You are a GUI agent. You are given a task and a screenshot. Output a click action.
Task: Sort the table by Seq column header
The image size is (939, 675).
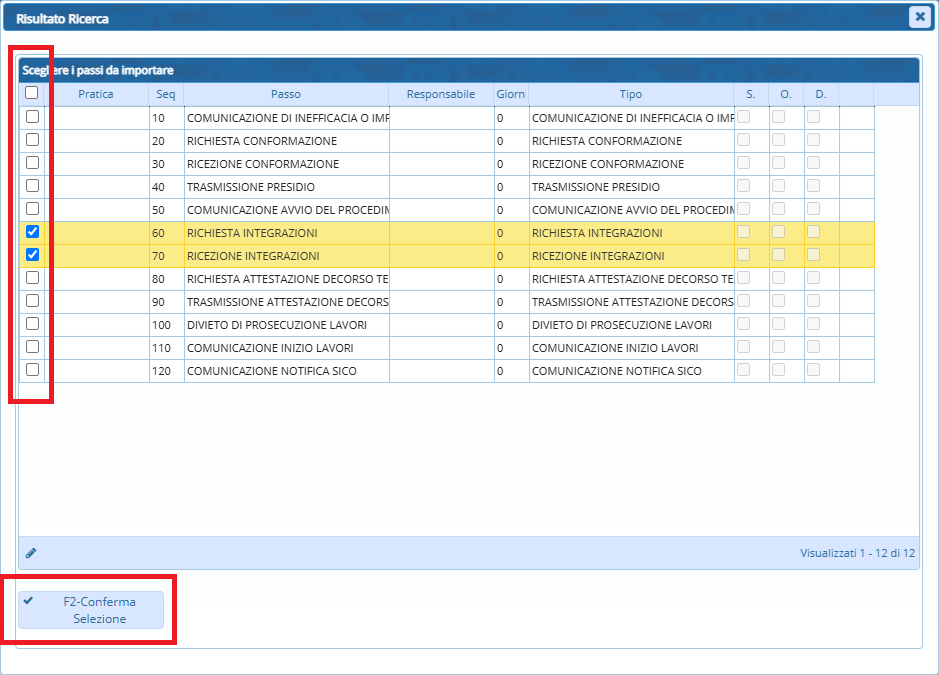click(165, 94)
